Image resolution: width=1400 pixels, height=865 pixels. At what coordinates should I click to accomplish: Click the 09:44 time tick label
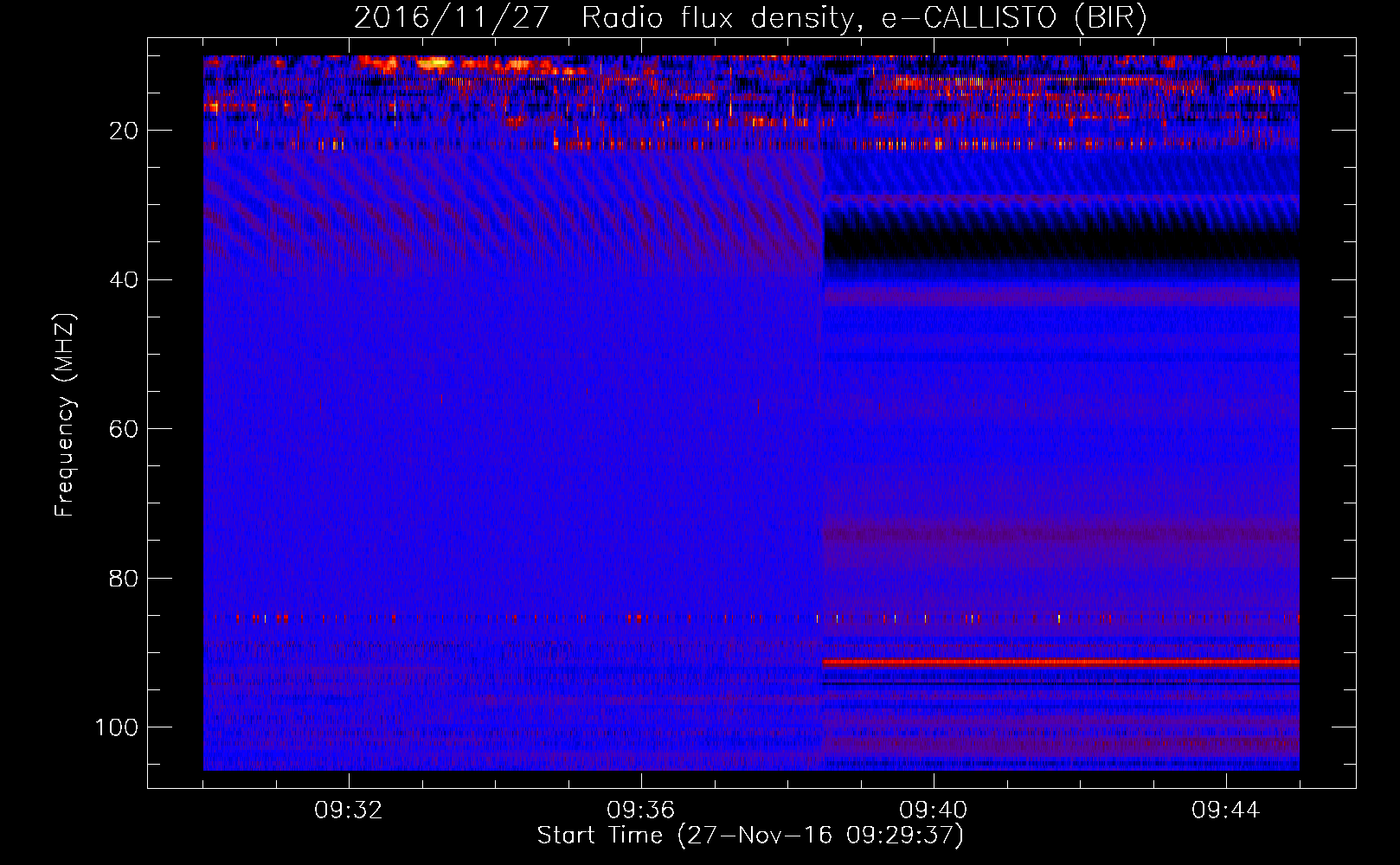click(1226, 811)
